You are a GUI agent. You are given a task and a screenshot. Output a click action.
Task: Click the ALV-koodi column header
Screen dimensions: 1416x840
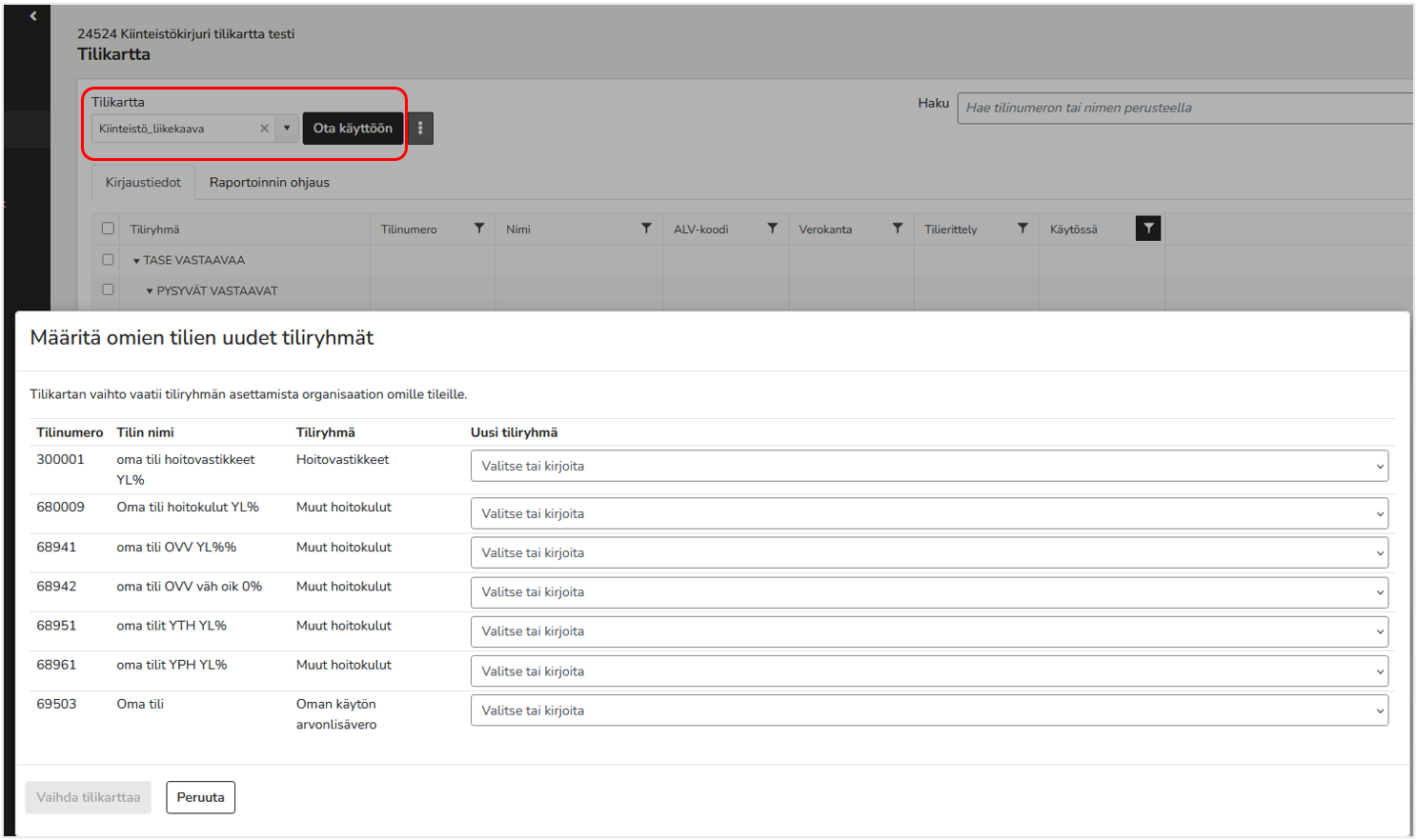tap(701, 230)
